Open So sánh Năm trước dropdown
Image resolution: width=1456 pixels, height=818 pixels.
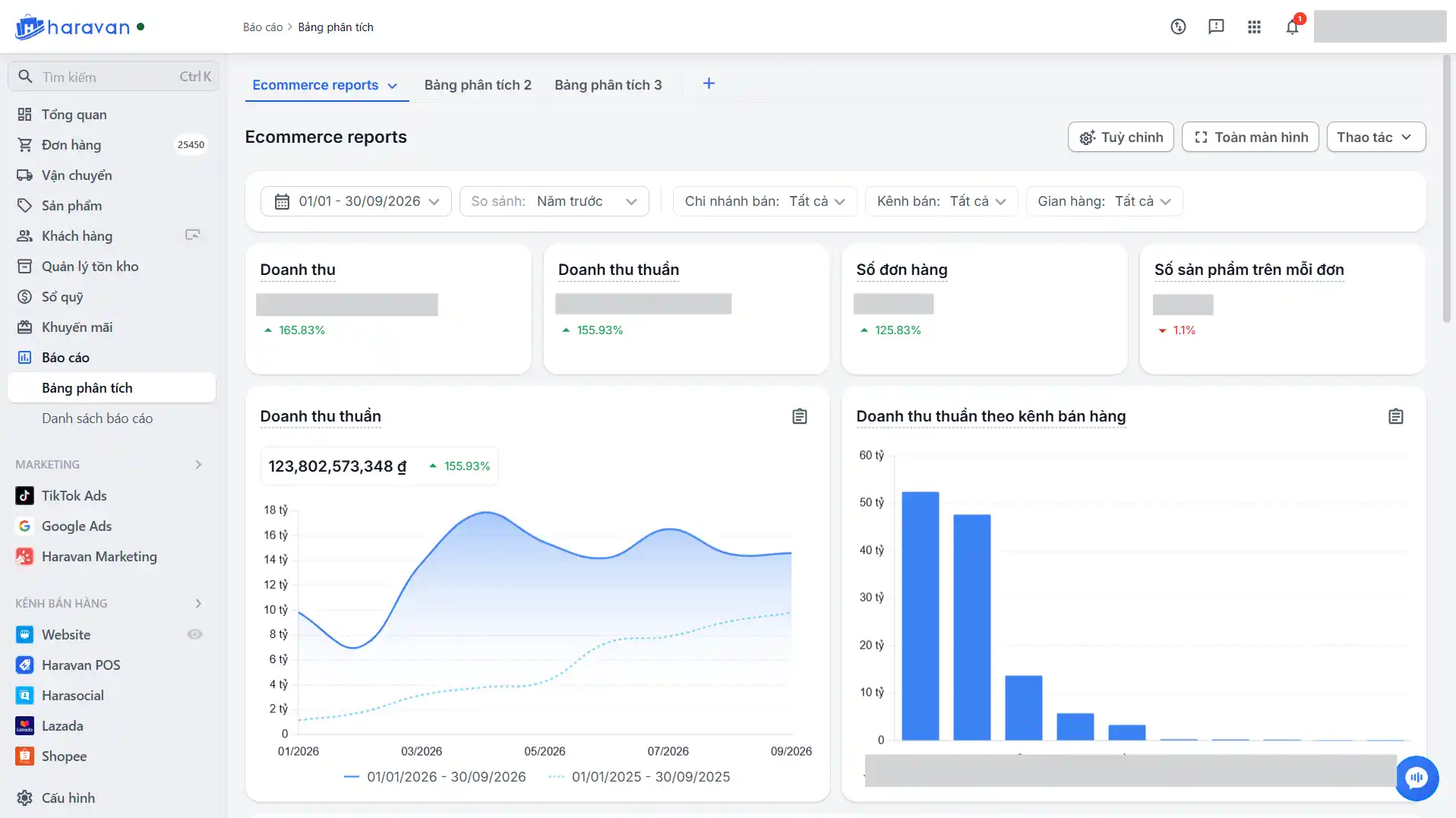pos(554,201)
